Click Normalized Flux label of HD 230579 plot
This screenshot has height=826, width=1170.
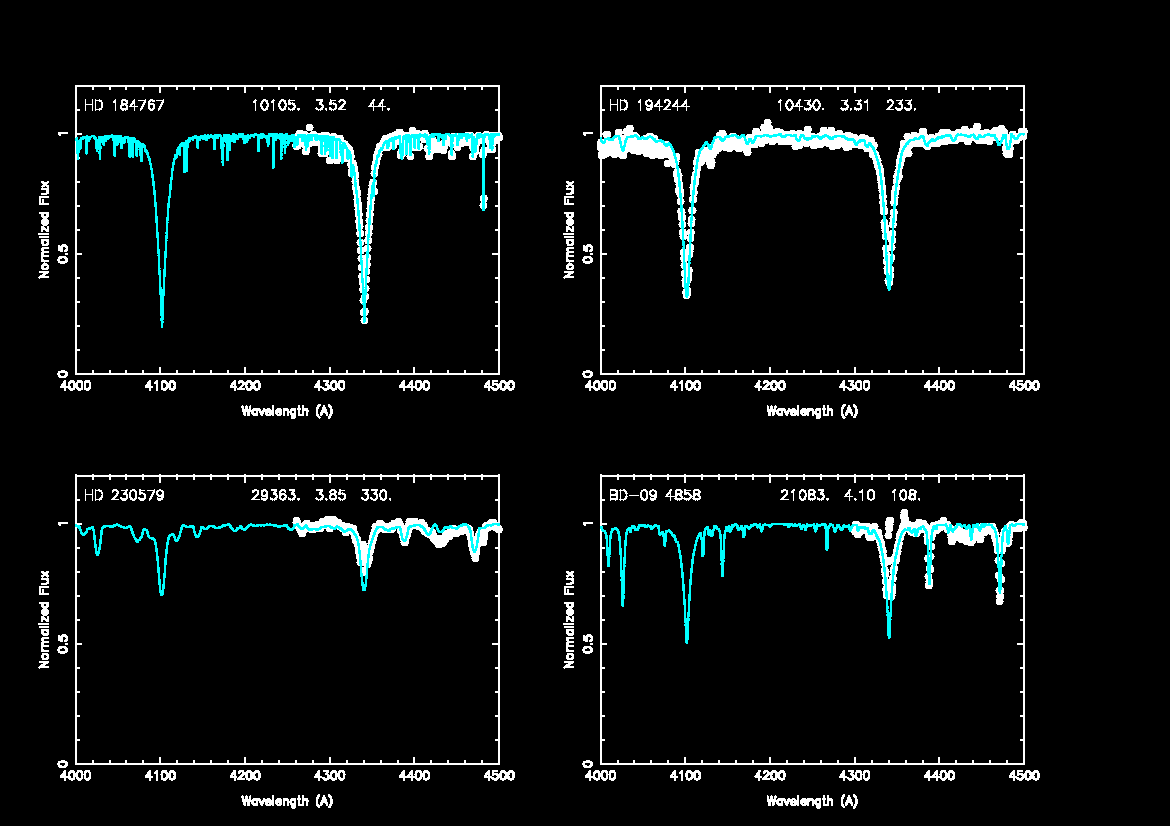[45, 620]
